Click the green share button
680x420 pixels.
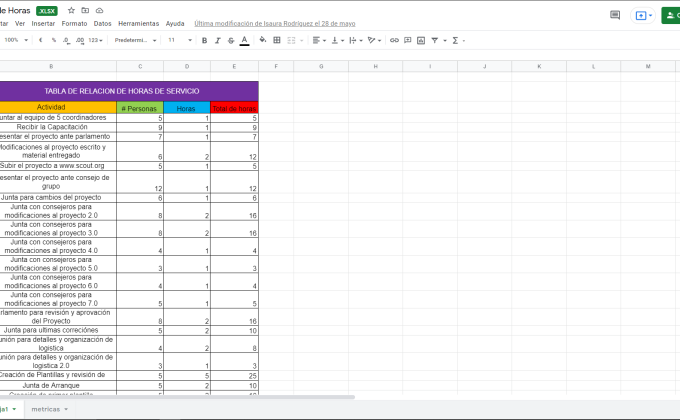click(670, 16)
